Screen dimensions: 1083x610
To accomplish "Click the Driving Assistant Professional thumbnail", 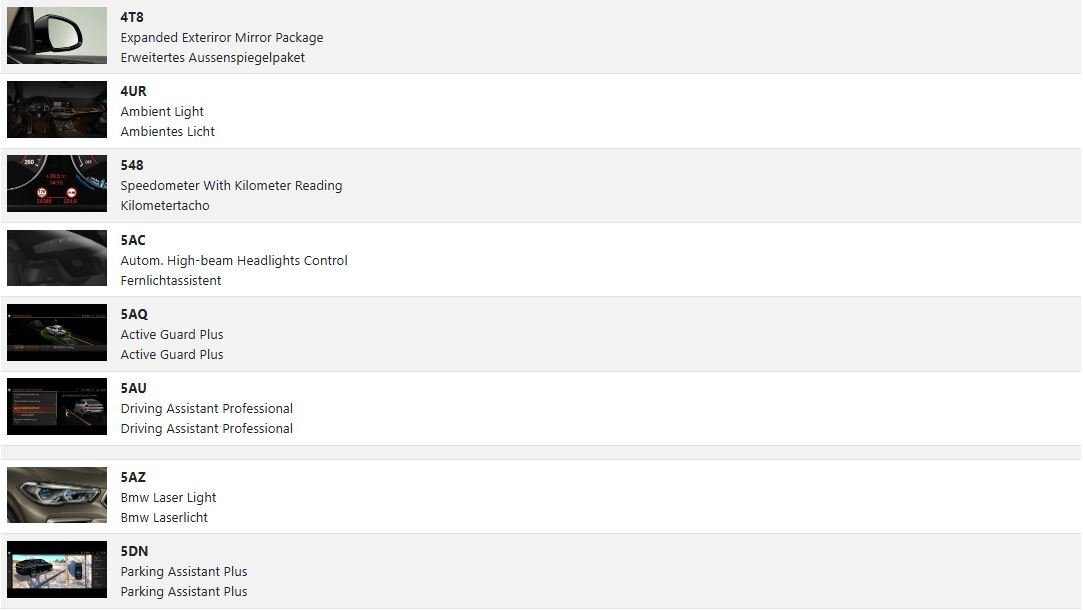I will 57,407.
